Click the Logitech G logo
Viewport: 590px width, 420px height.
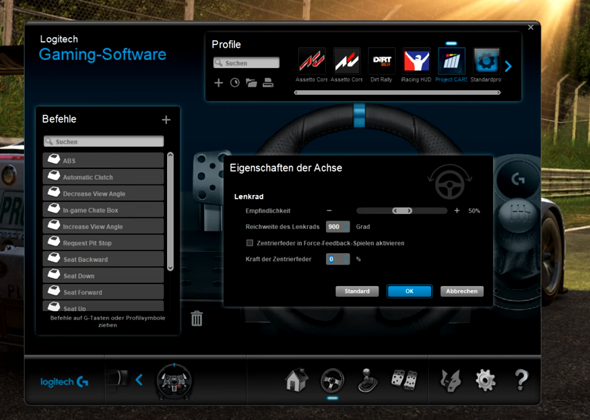pos(64,382)
